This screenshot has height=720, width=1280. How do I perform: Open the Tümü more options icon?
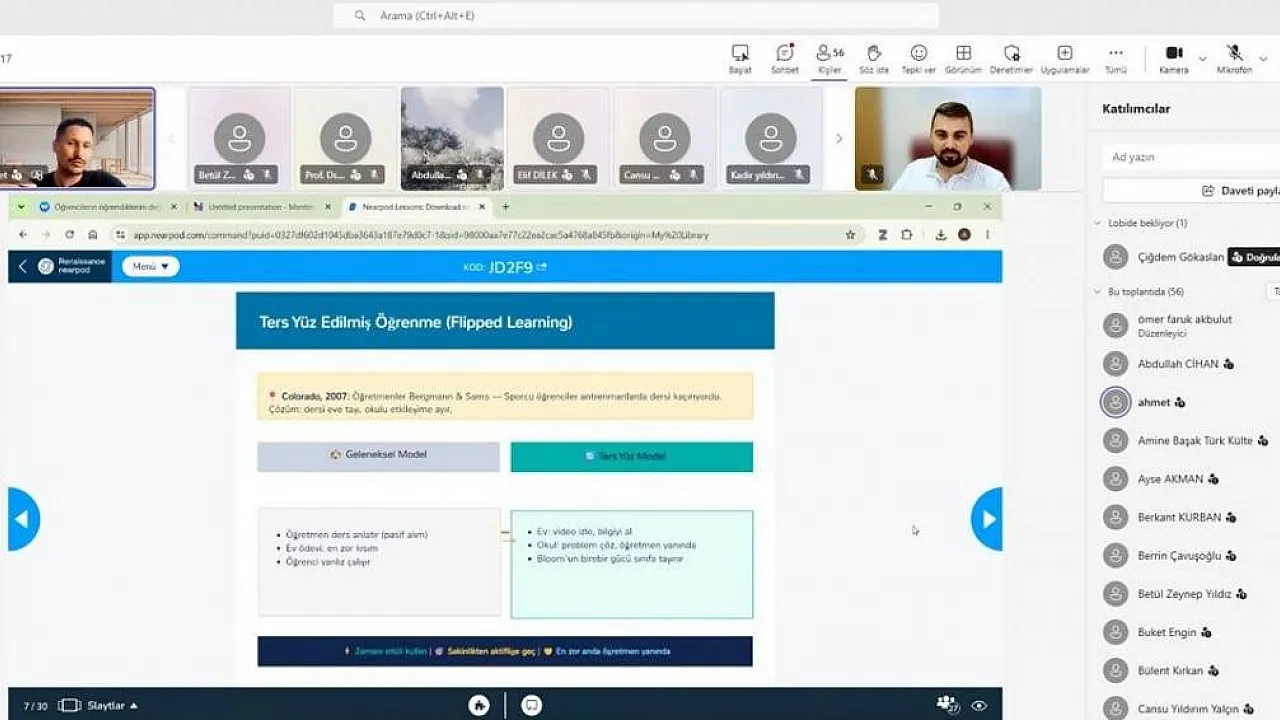coord(1115,58)
